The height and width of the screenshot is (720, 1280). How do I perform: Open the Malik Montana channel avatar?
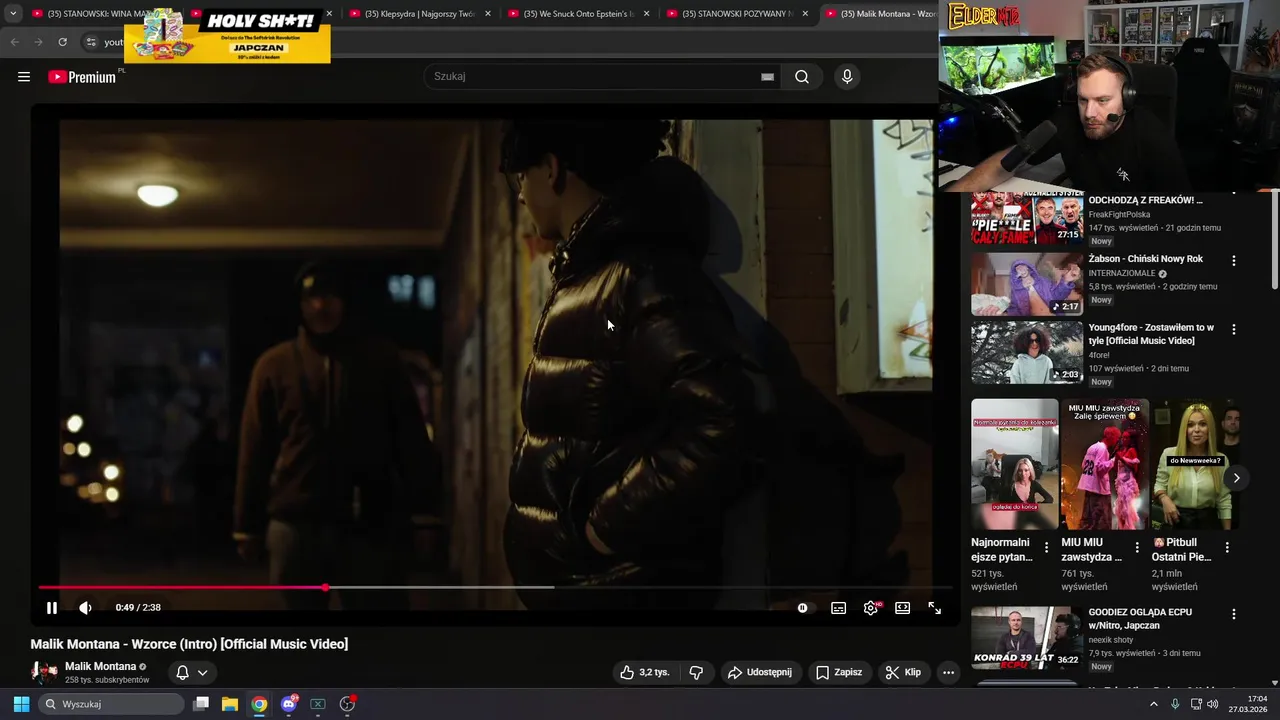tap(44, 672)
